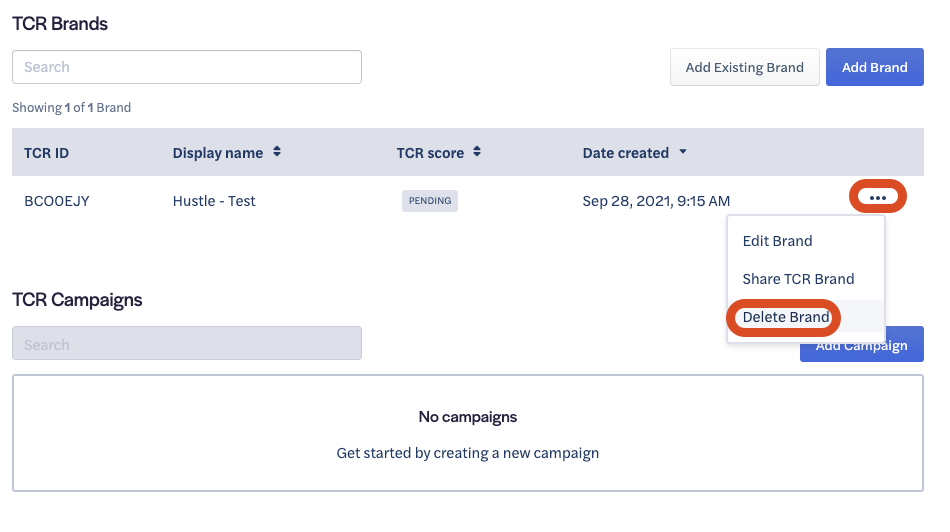Click the Date created column label
The height and width of the screenshot is (532, 950).
pos(625,153)
